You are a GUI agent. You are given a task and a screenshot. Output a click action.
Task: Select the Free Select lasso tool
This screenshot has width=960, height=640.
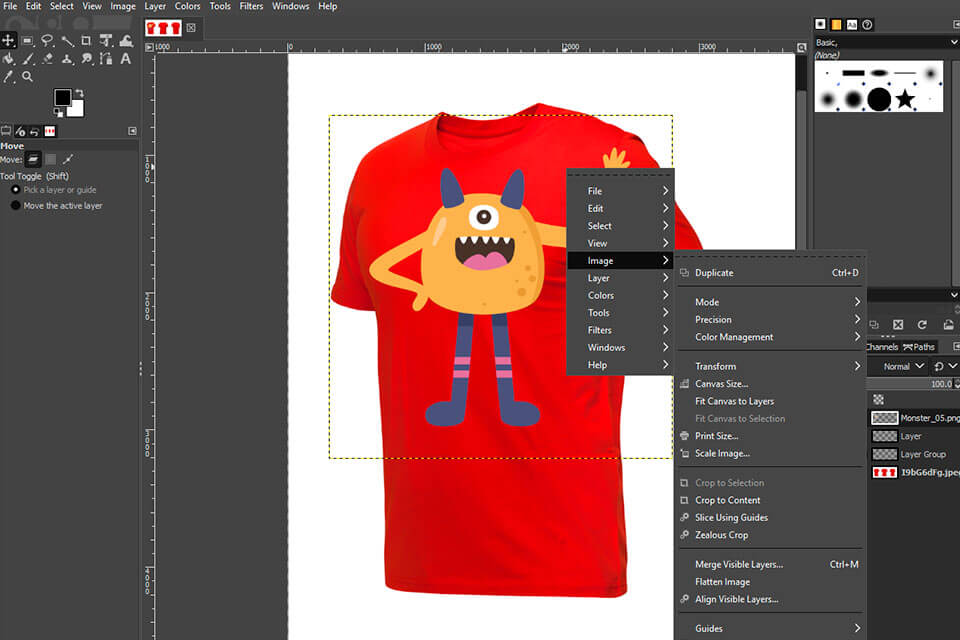point(48,40)
